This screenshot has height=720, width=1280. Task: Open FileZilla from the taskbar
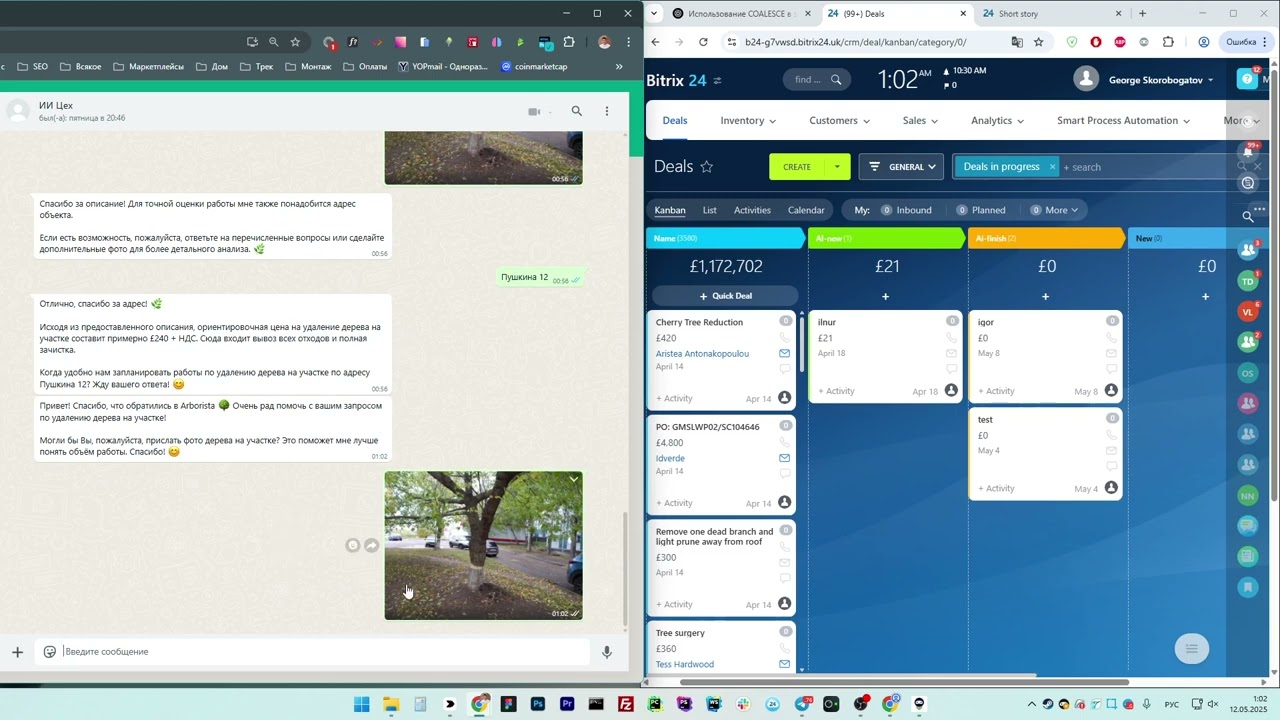[x=625, y=704]
